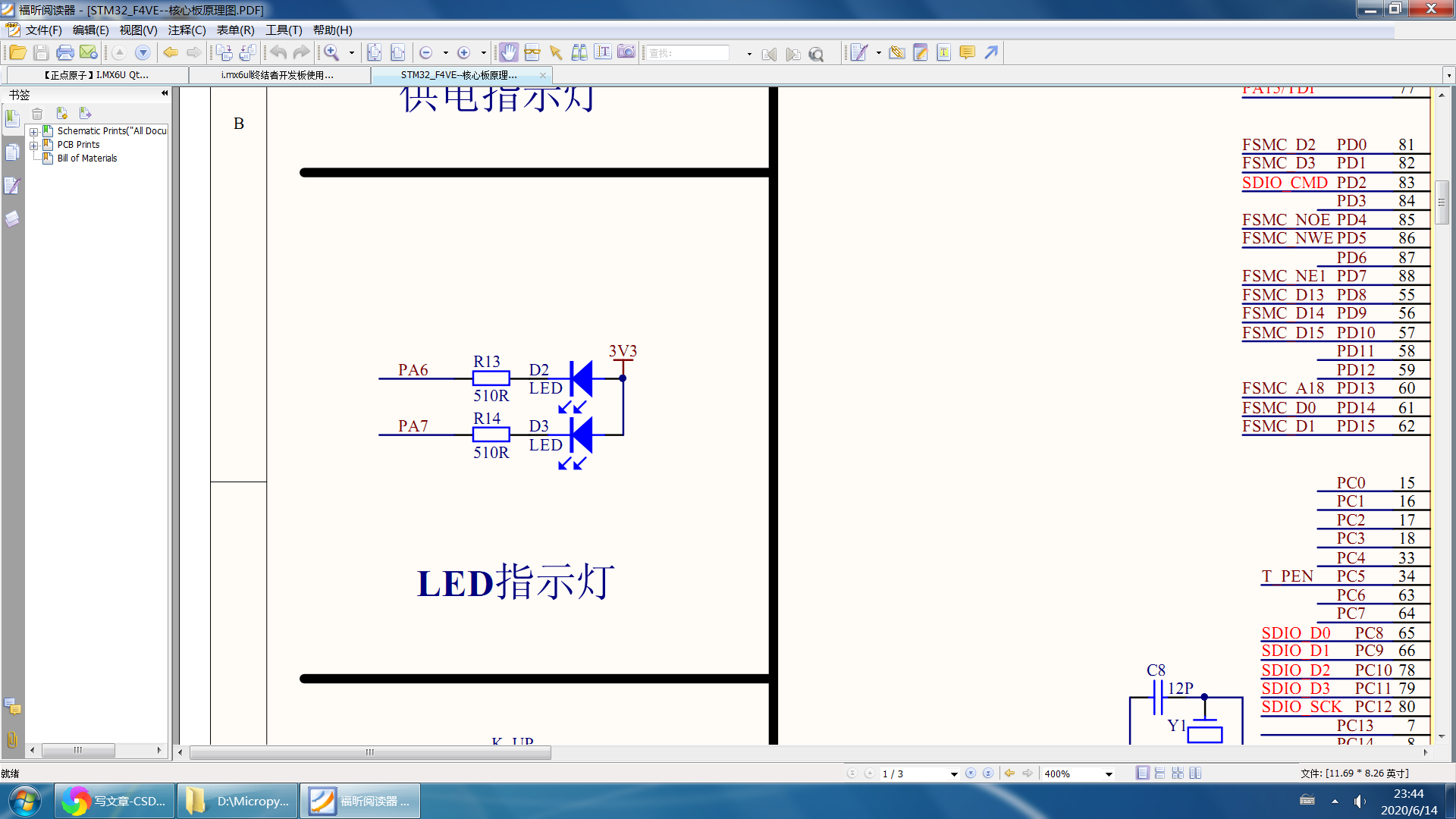This screenshot has height=819, width=1456.
Task: Toggle single page view mode
Action: [x=1143, y=773]
